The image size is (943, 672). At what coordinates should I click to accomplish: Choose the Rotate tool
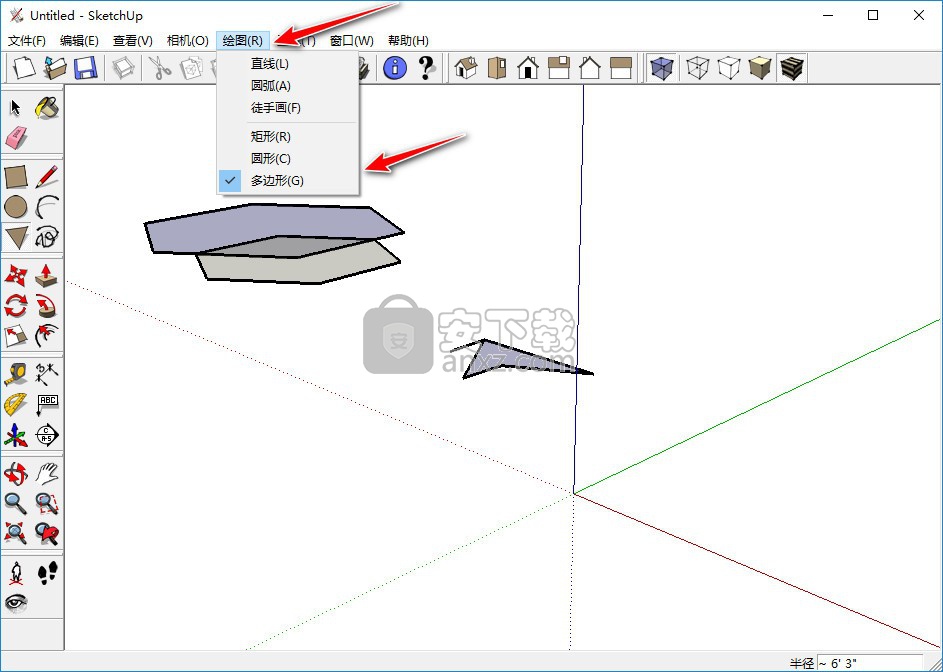coord(16,306)
